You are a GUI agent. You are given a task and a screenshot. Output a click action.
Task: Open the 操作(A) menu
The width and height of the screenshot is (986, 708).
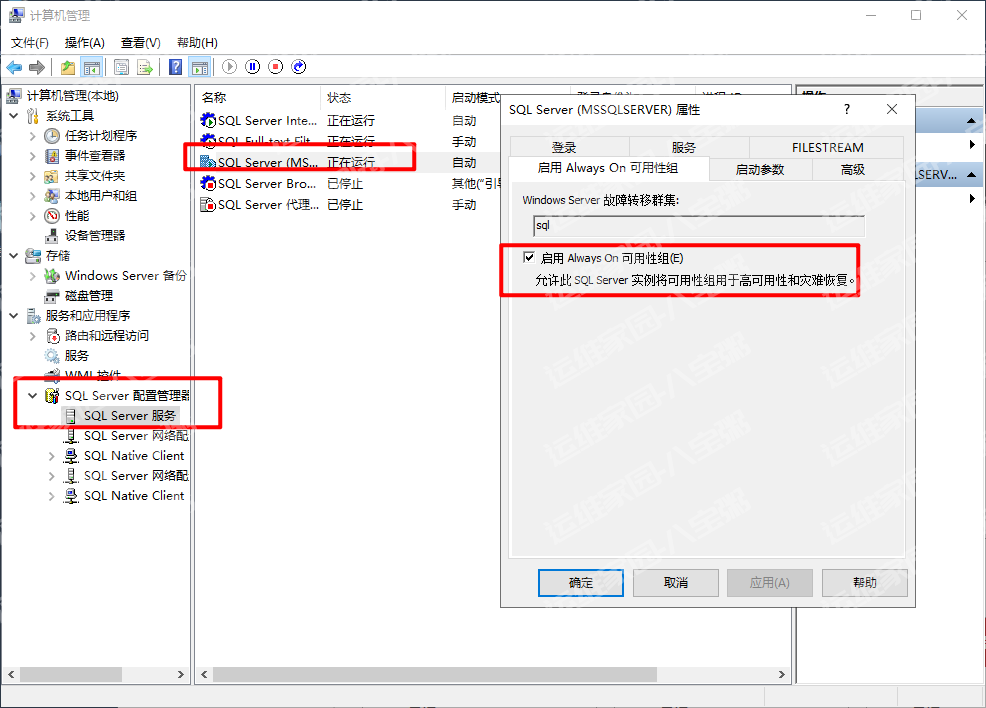click(84, 43)
